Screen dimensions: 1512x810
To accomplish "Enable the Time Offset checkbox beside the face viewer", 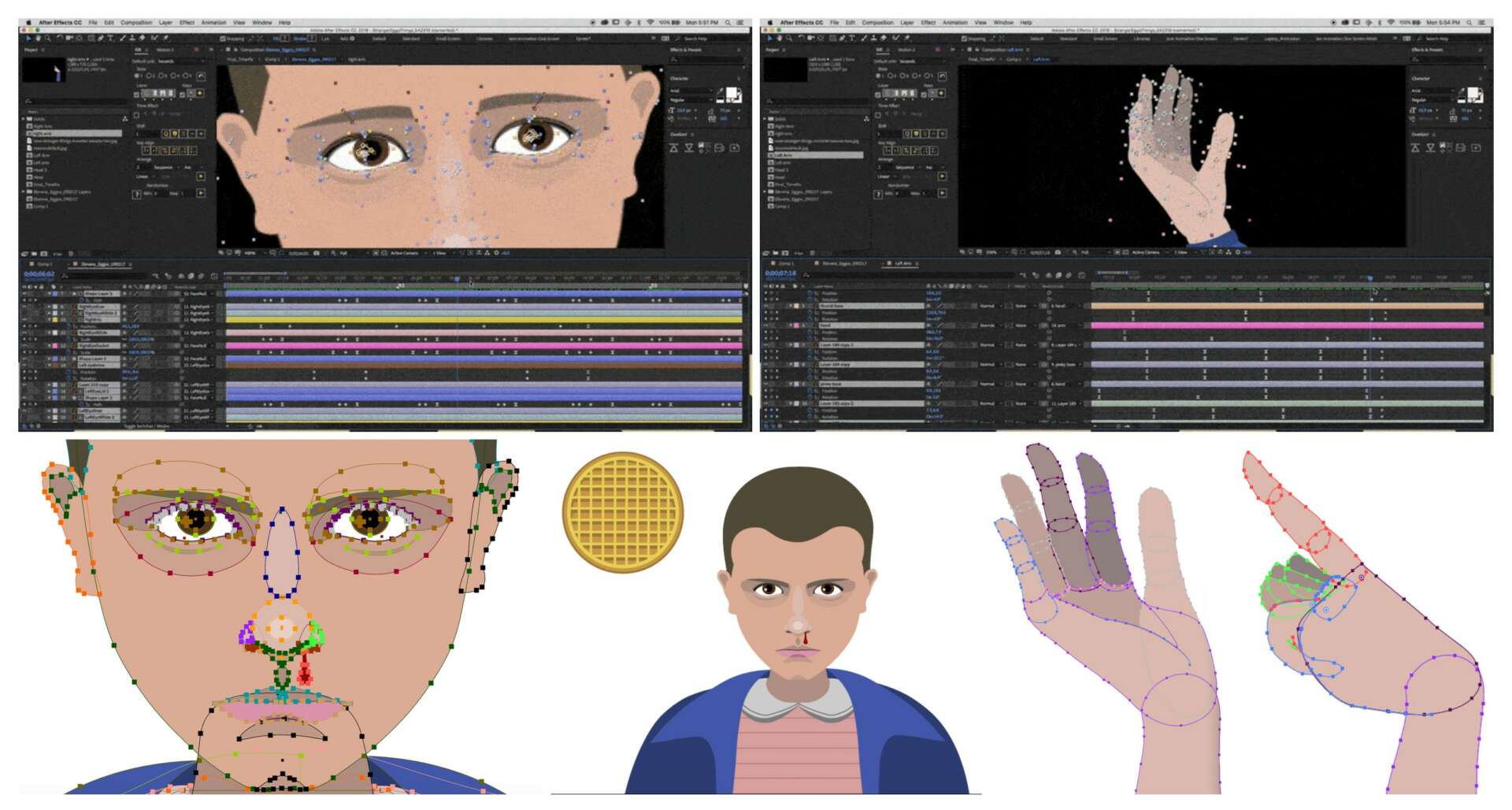I will pyautogui.click(x=136, y=115).
